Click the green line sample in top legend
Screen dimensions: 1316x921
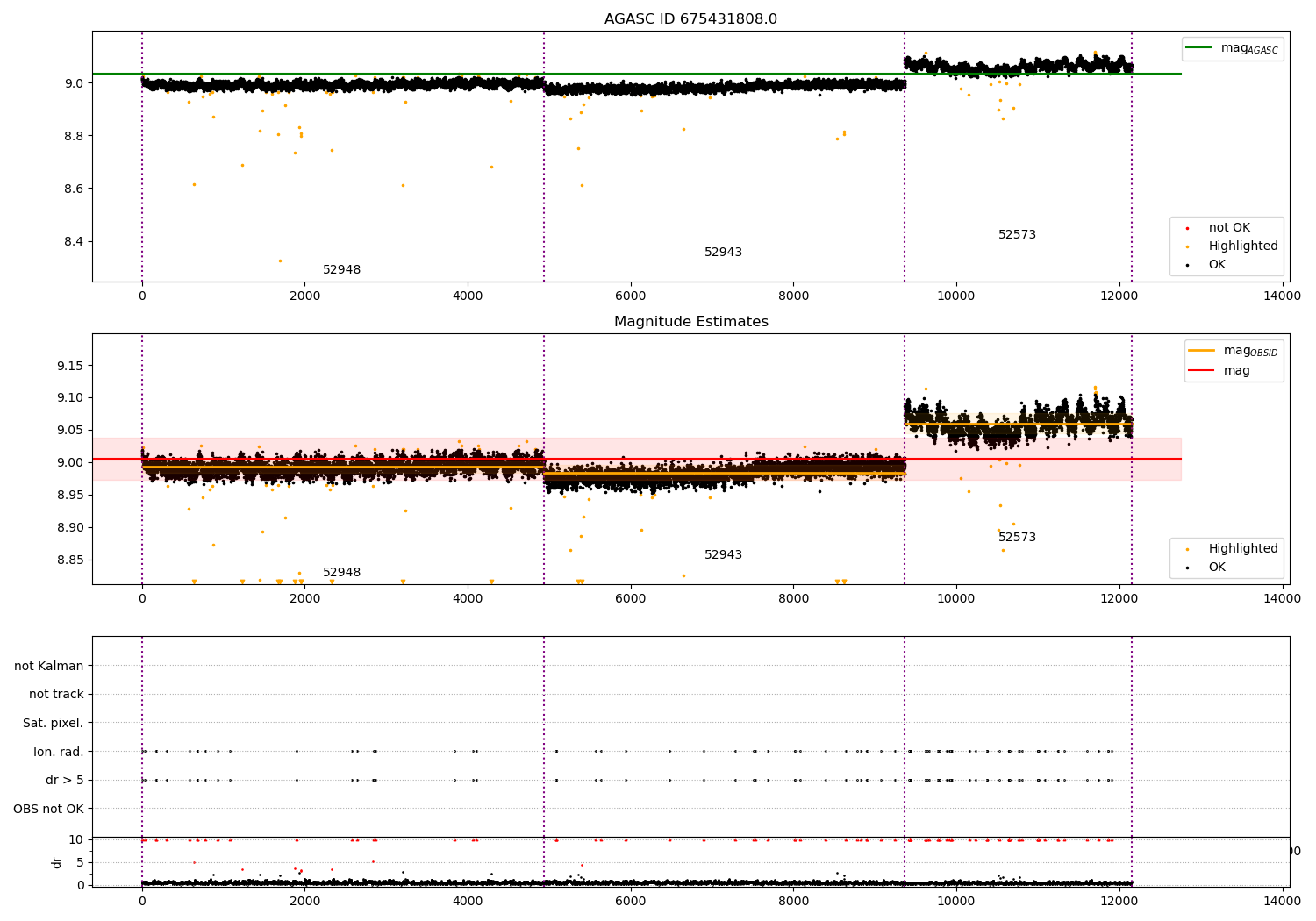point(1199,48)
